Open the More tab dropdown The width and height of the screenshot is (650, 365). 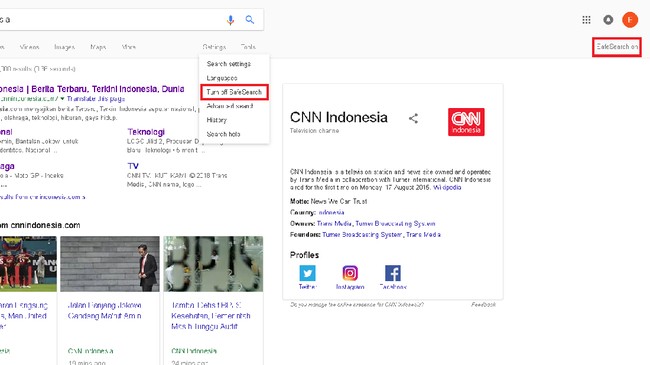click(129, 47)
